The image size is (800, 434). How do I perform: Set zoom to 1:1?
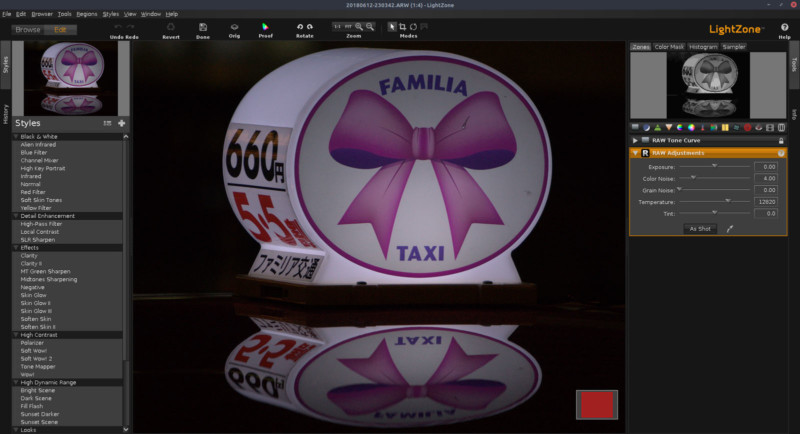(337, 27)
